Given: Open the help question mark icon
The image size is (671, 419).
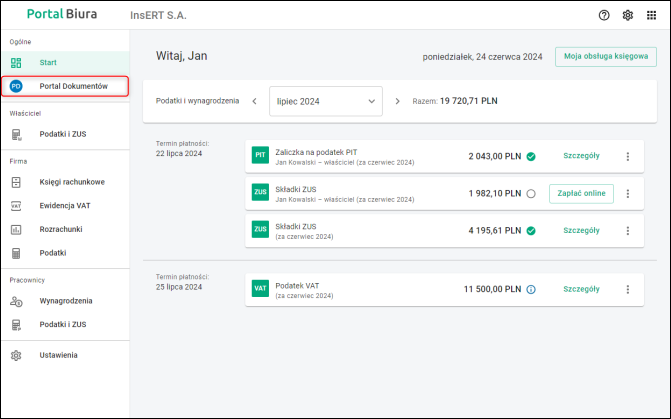Looking at the screenshot, I should coord(604,15).
